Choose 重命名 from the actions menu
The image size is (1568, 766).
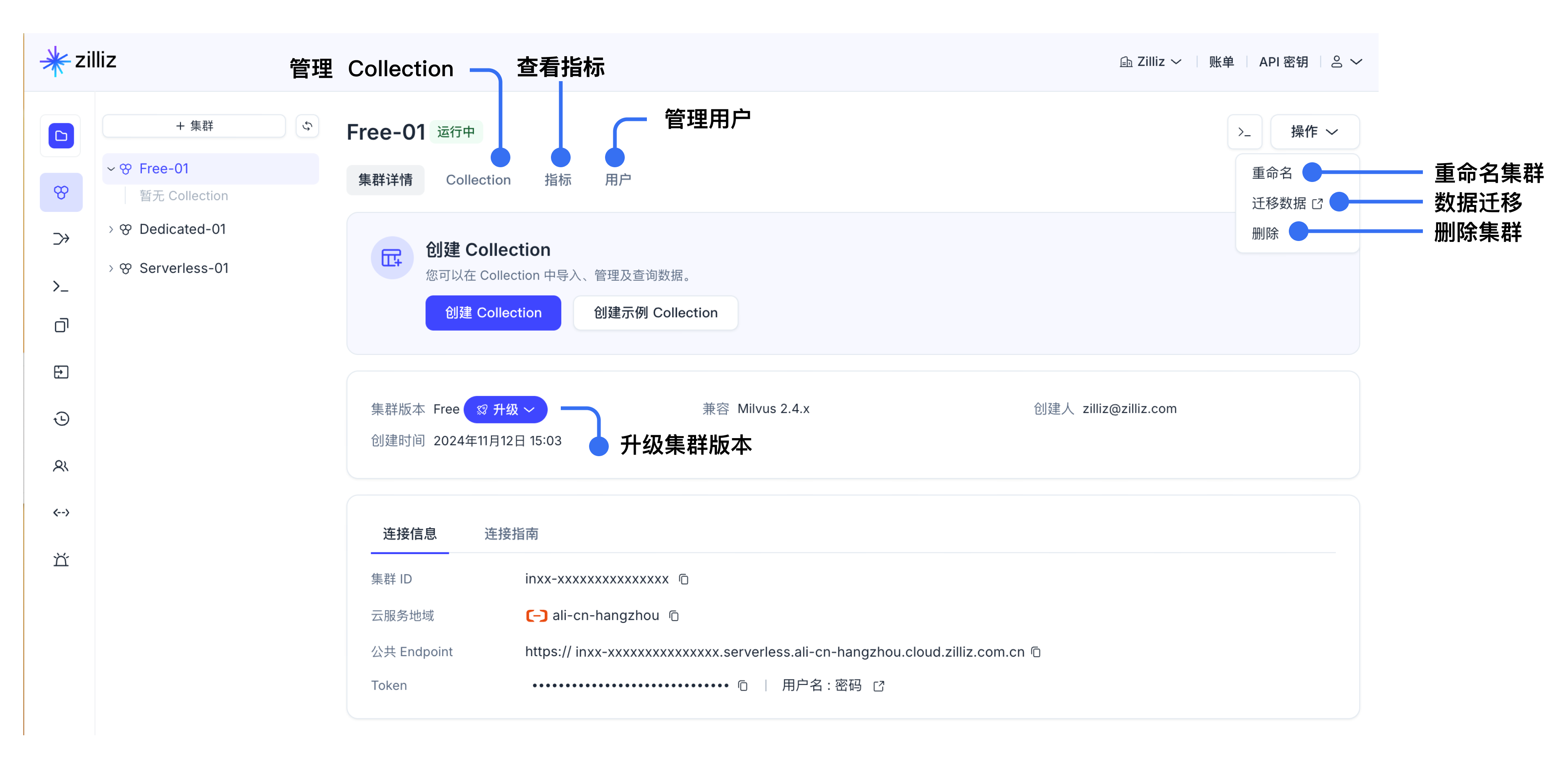coord(1272,173)
